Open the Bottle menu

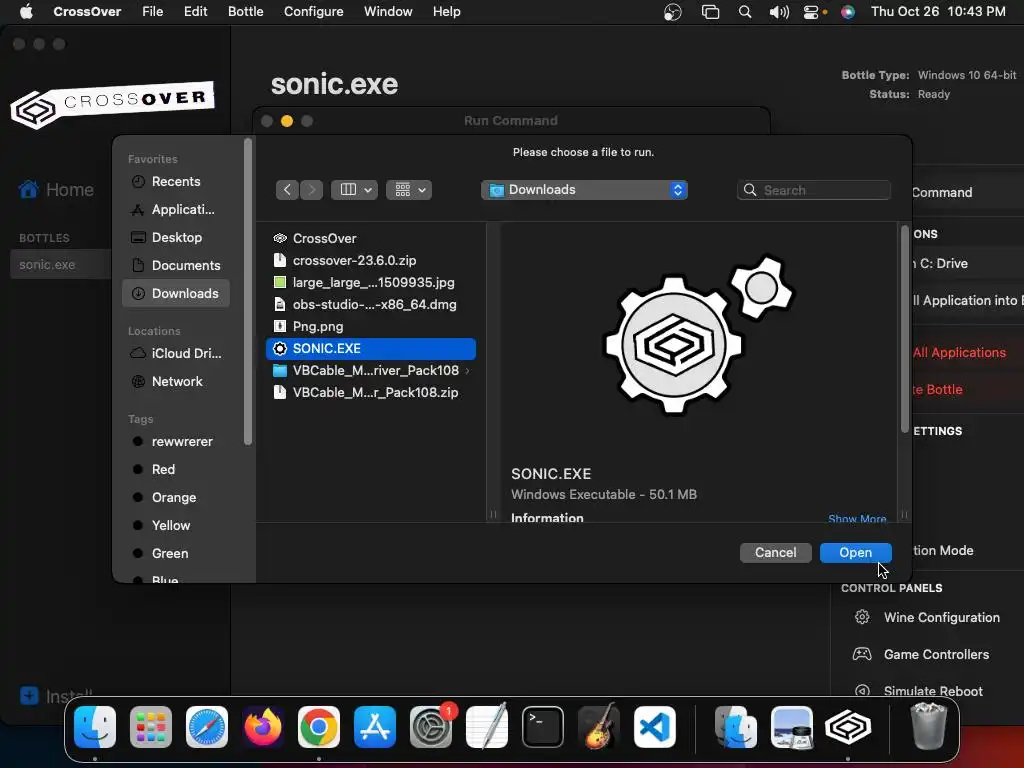coord(246,12)
